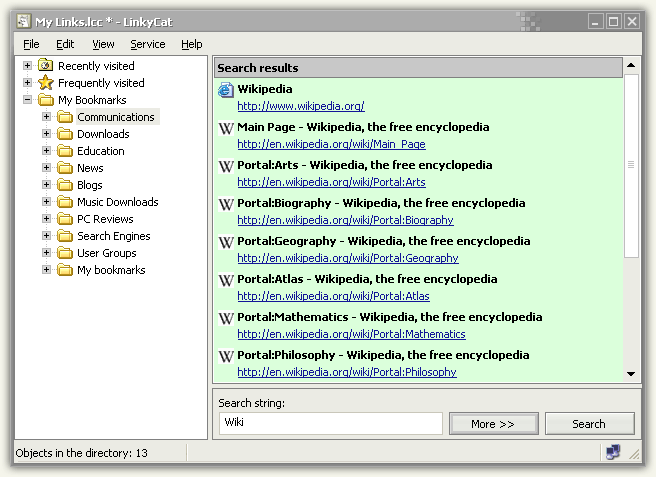Open the wiki/Portal:Arts link
The height and width of the screenshot is (477, 656).
(x=331, y=182)
